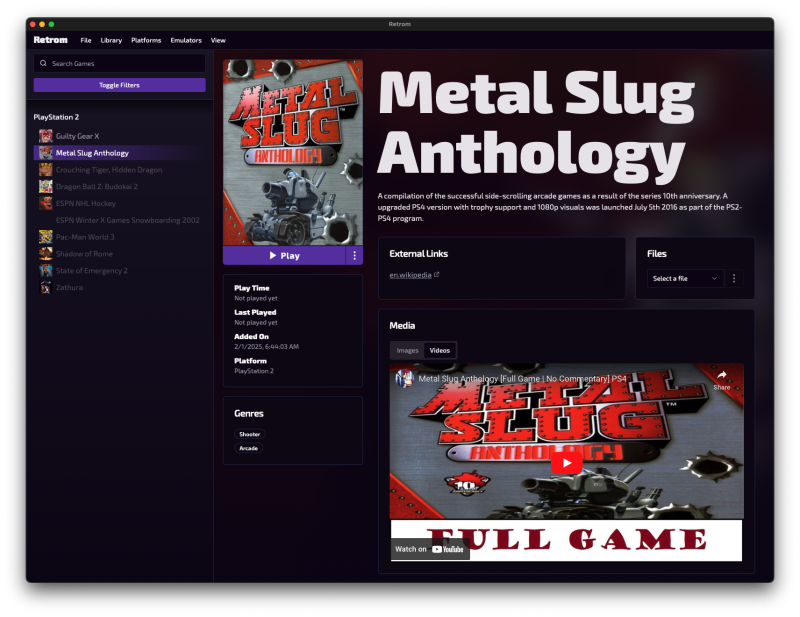Select Crouching Tiger, Hidden Dragon in list
The height and width of the screenshot is (617, 800).
coord(119,169)
